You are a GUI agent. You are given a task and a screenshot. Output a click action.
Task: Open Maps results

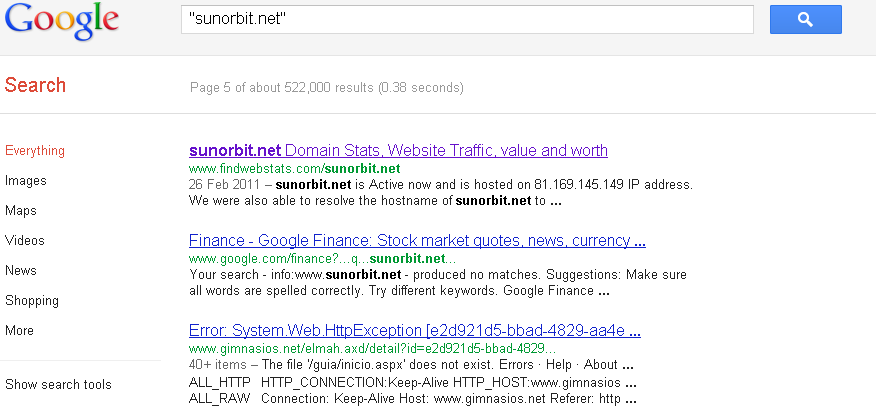point(21,211)
